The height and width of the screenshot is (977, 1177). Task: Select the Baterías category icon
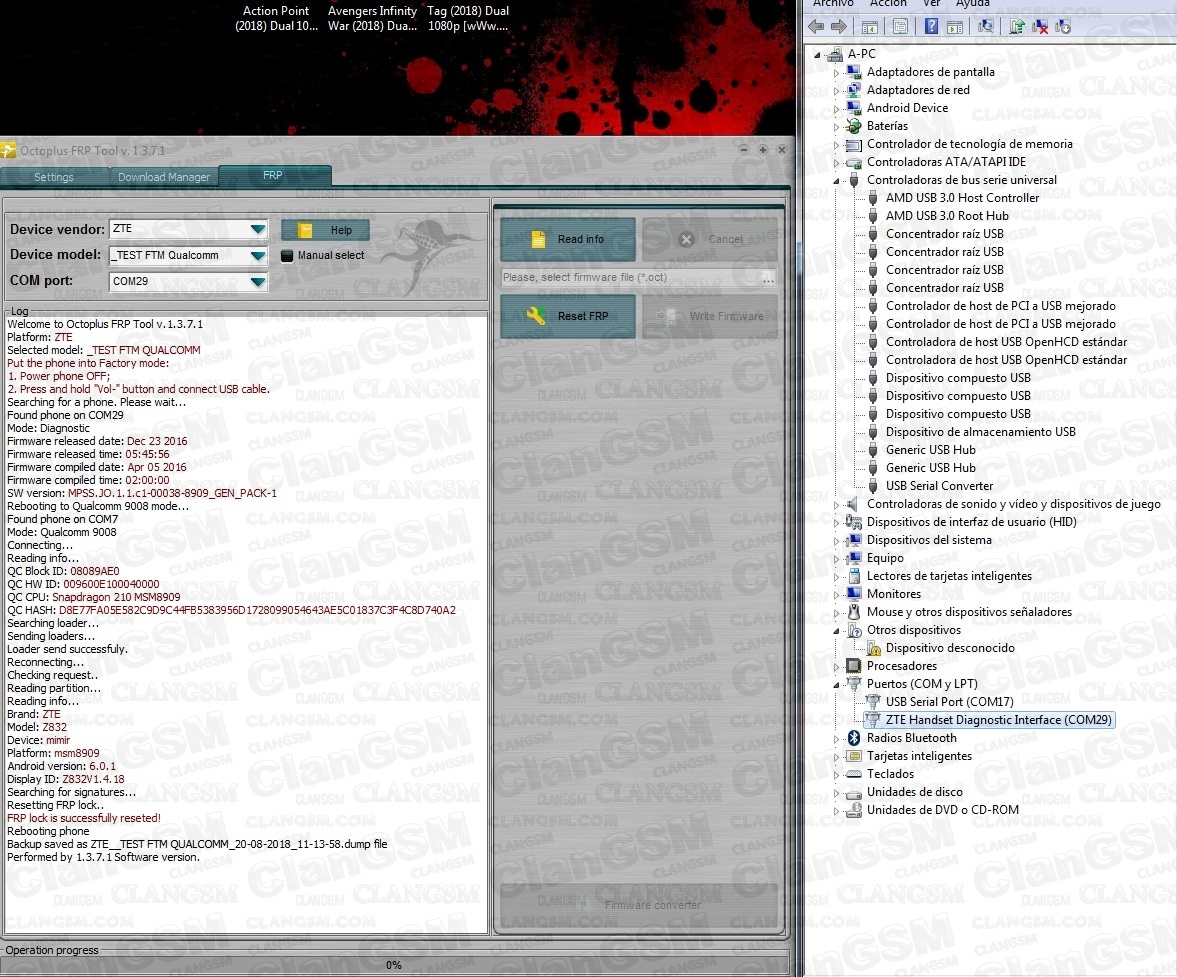point(853,126)
